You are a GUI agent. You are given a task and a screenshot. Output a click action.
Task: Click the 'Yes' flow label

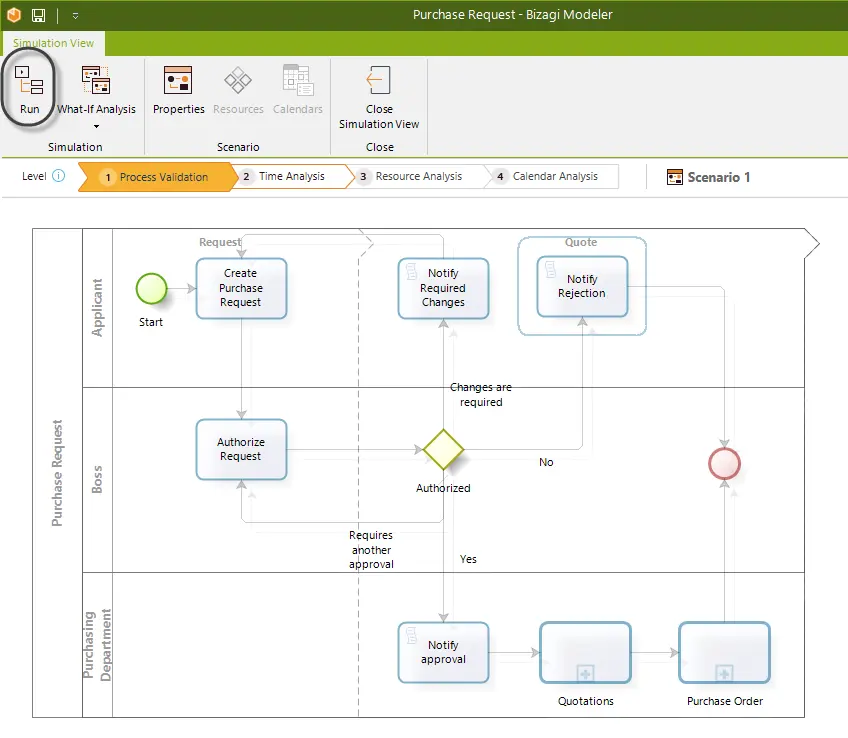point(468,559)
